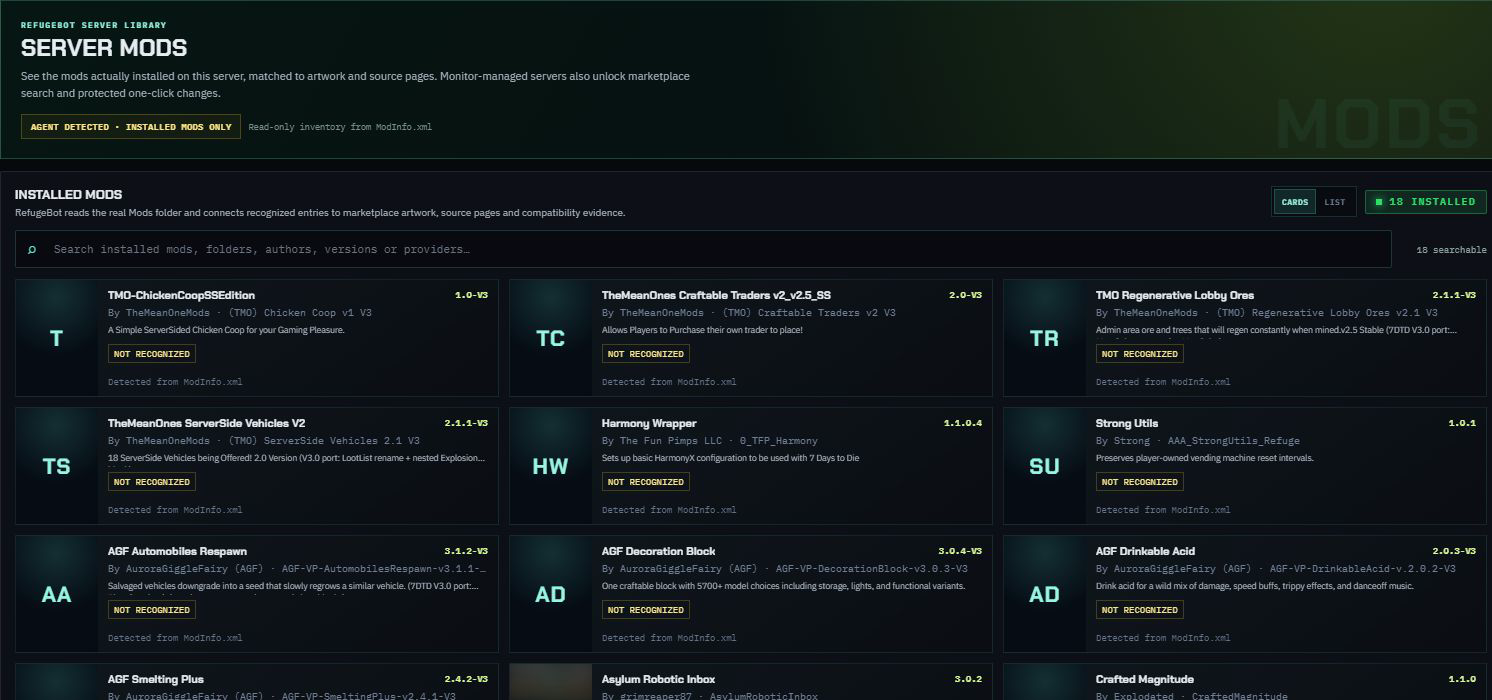Click the SU thumbnail of Strong Utils
1492x700 pixels.
coord(1045,466)
